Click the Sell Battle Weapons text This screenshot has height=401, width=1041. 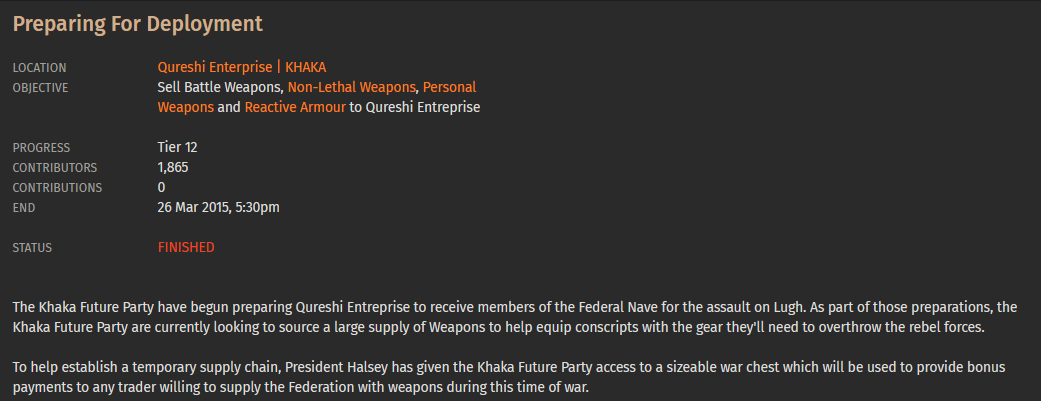(x=220, y=88)
